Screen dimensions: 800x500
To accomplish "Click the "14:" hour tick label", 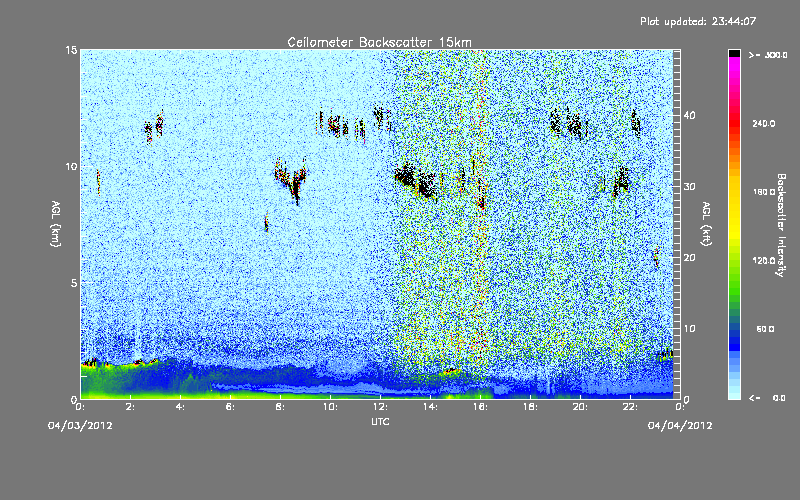I will click(x=431, y=407).
